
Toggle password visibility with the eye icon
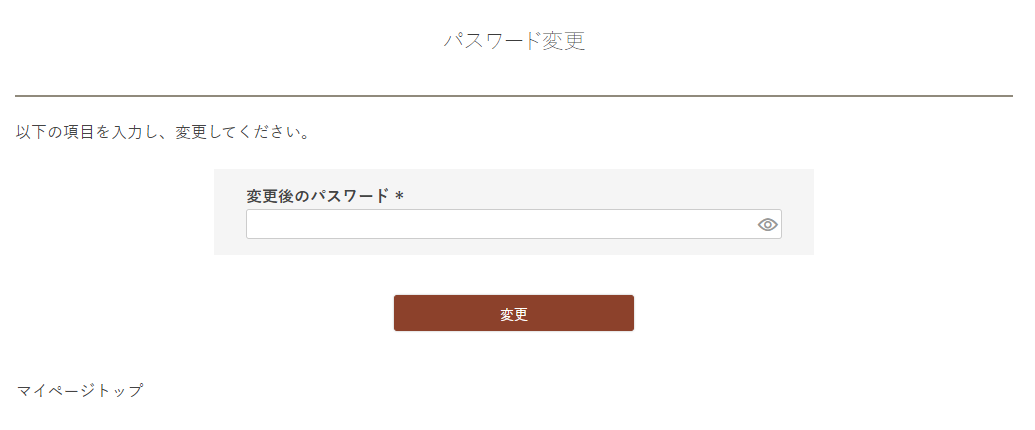767,225
